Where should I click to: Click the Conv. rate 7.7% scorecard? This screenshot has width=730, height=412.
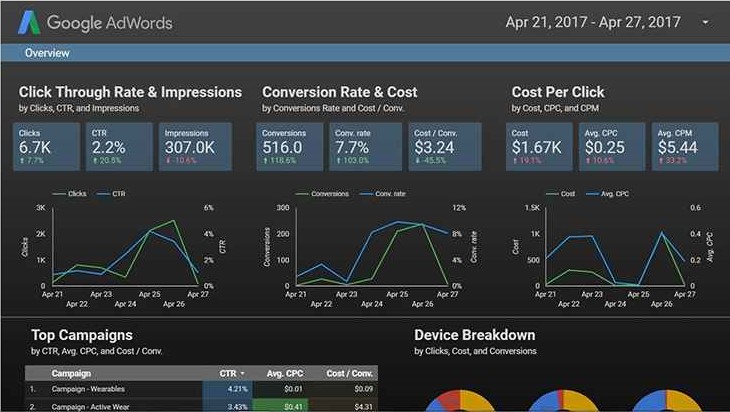pyautogui.click(x=366, y=145)
